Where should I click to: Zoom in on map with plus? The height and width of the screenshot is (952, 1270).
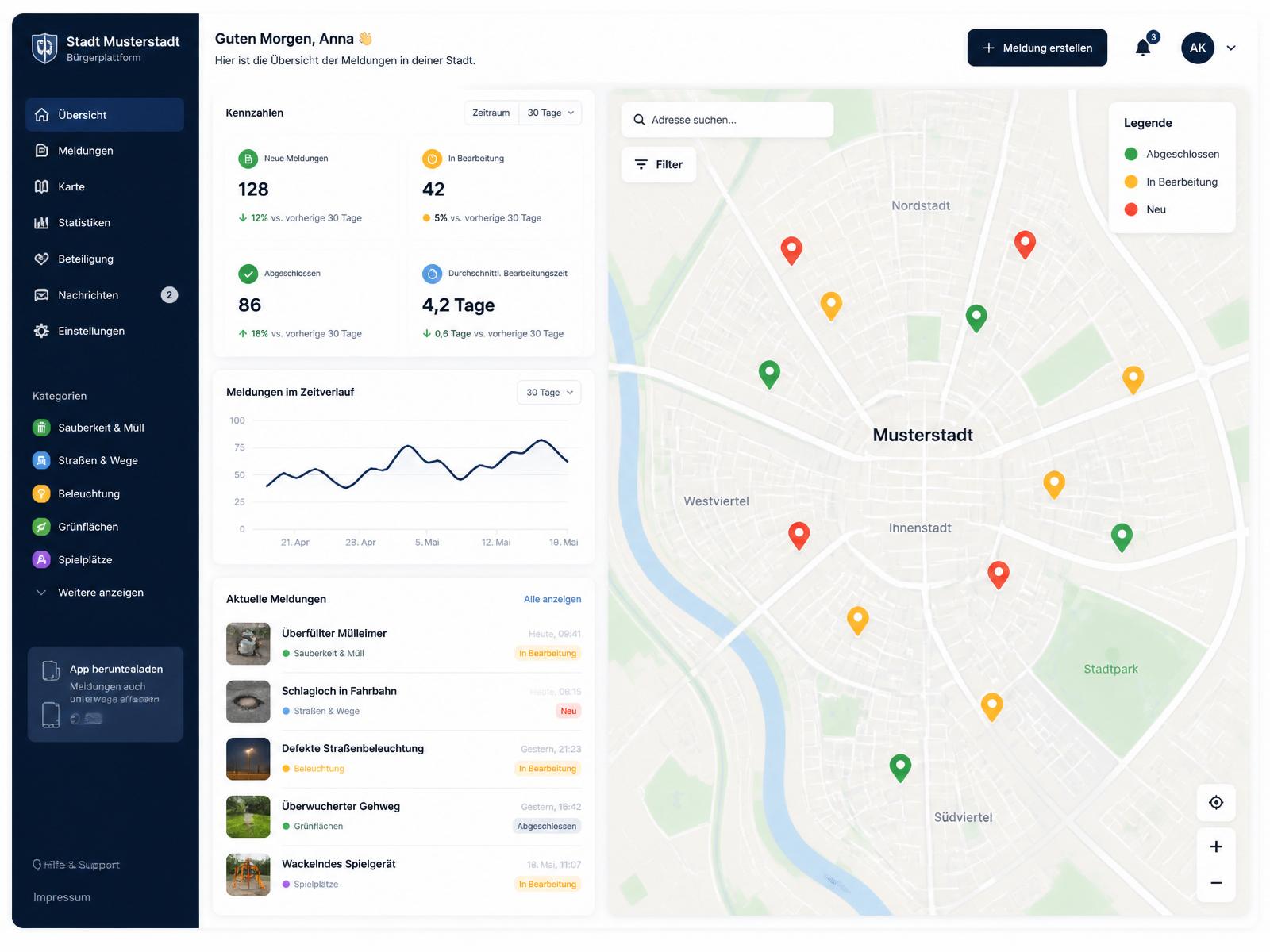click(x=1216, y=846)
